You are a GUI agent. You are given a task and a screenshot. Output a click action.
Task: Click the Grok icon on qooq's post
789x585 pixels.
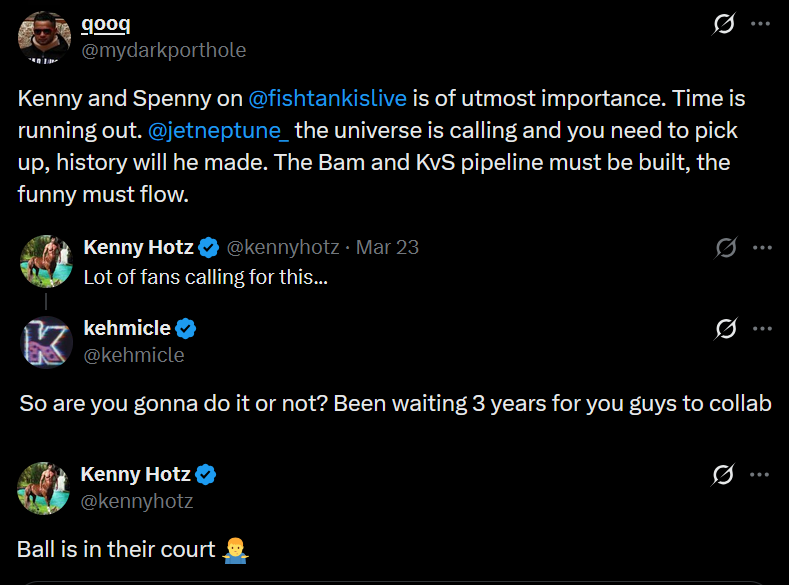(x=724, y=25)
